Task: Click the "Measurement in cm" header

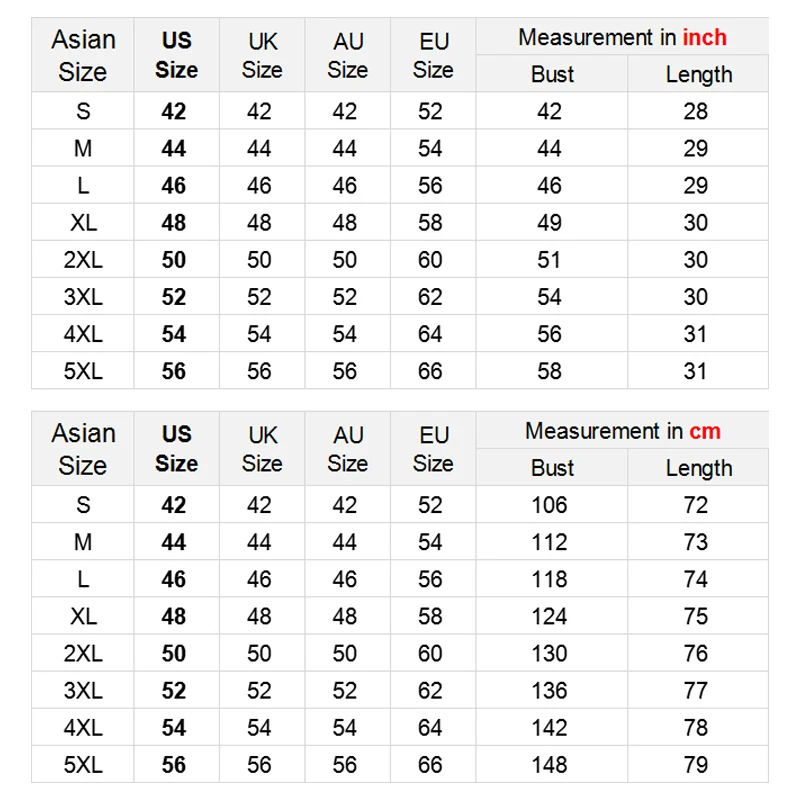Action: (622, 431)
